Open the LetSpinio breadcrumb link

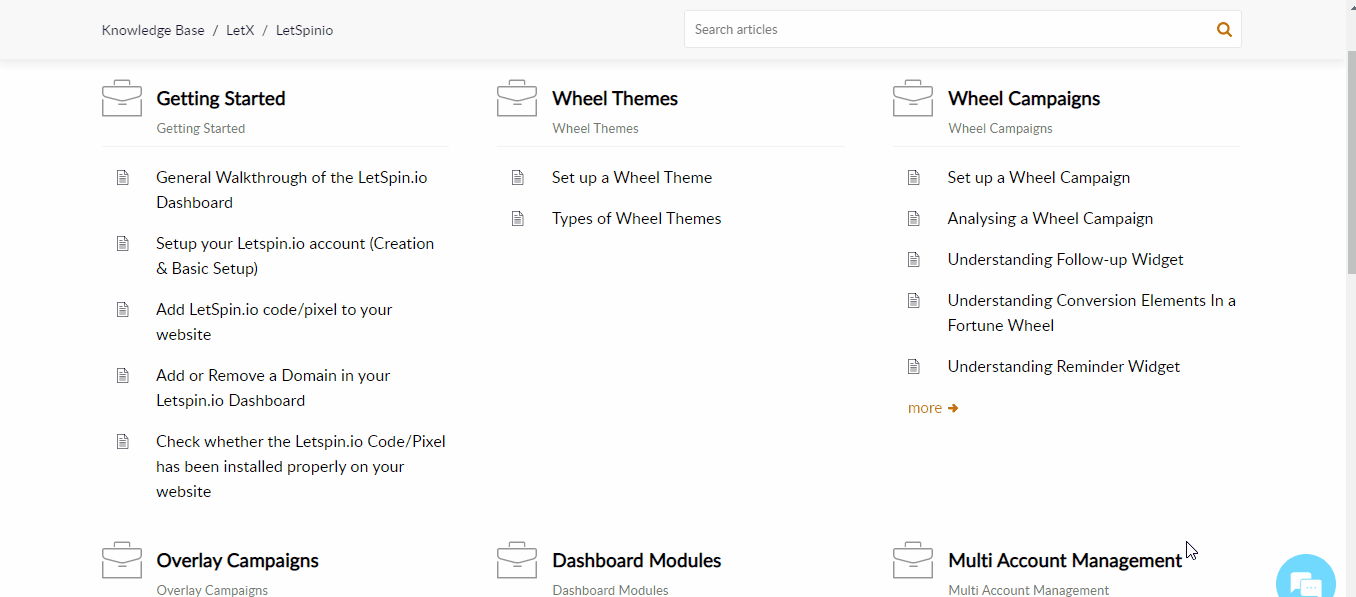(x=304, y=31)
